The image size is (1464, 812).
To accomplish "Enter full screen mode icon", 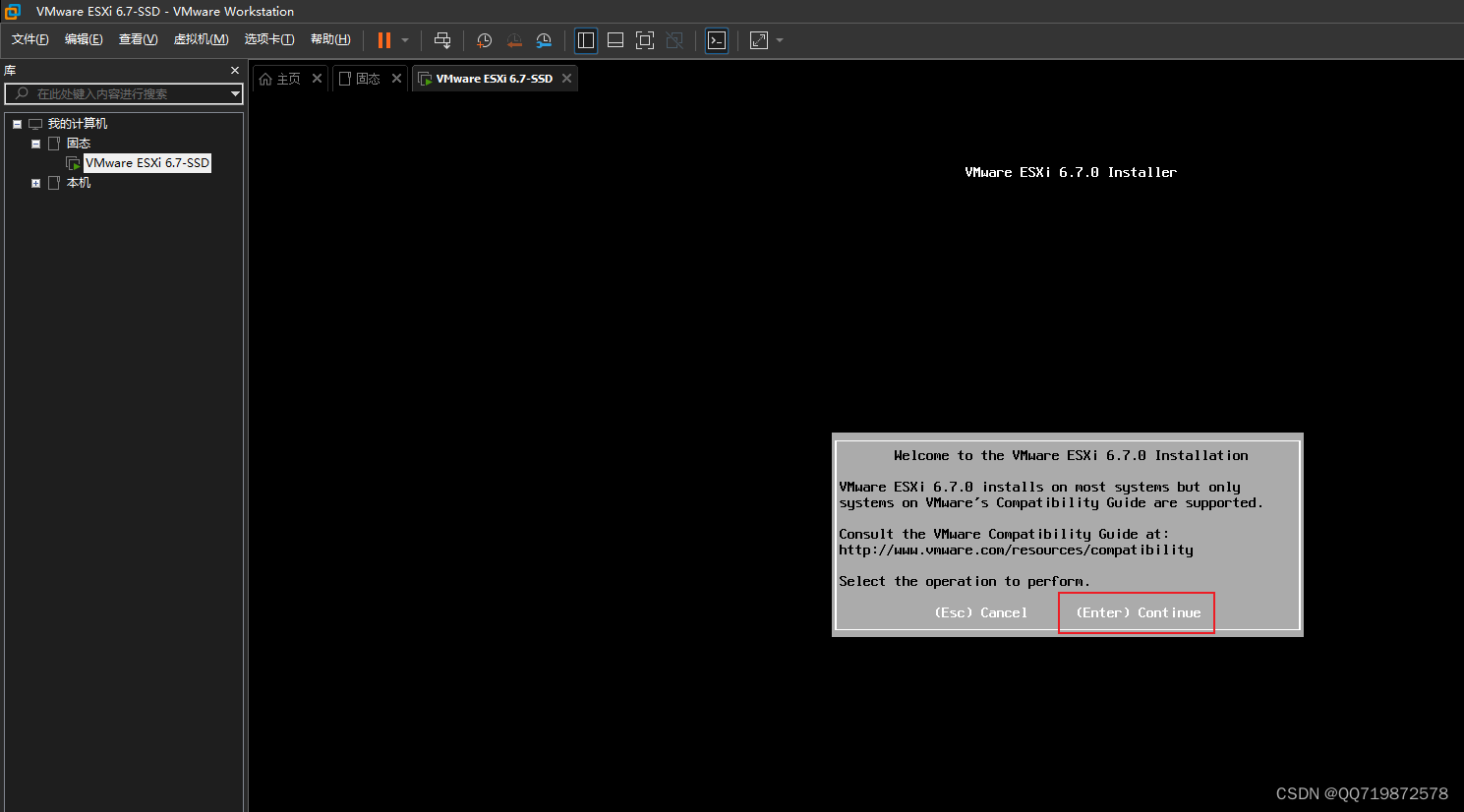I will [645, 40].
